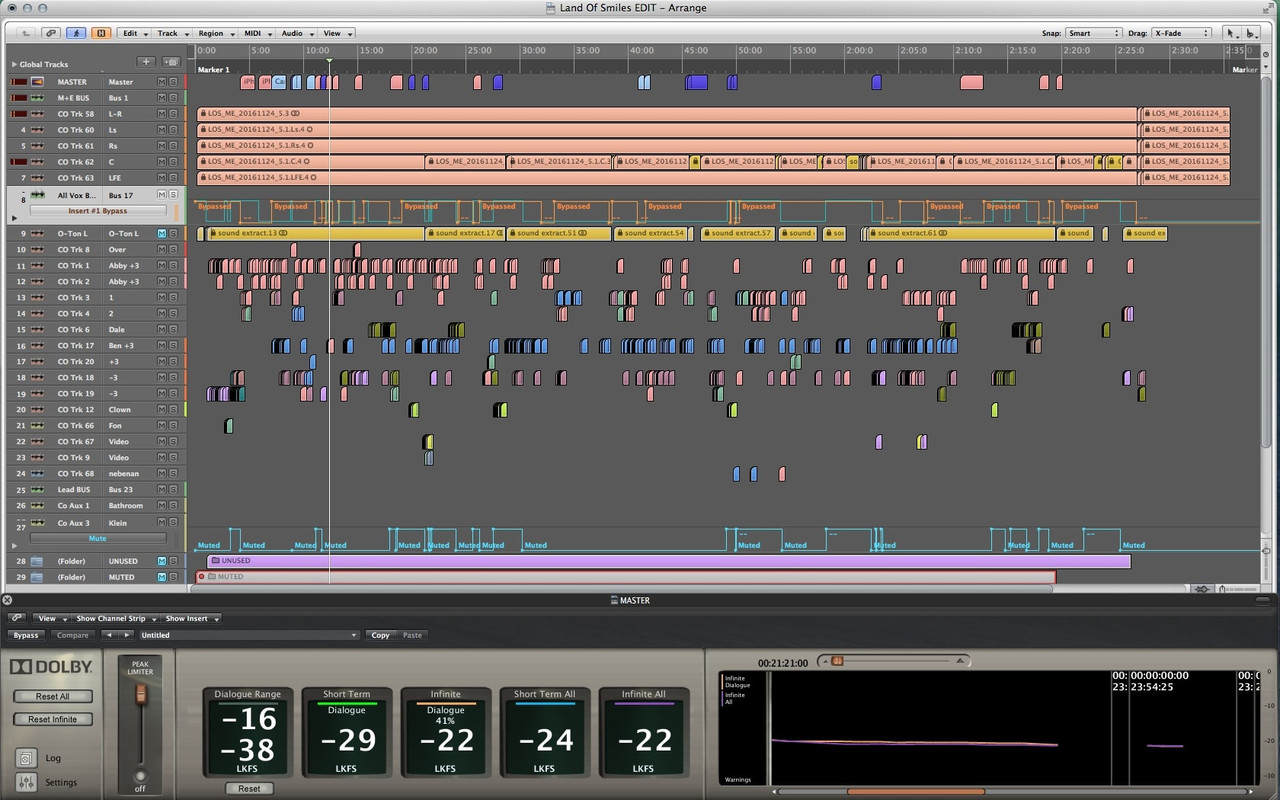Open the command-click alternate tool icon
Image resolution: width=1280 pixels, height=800 pixels.
coord(1253,33)
